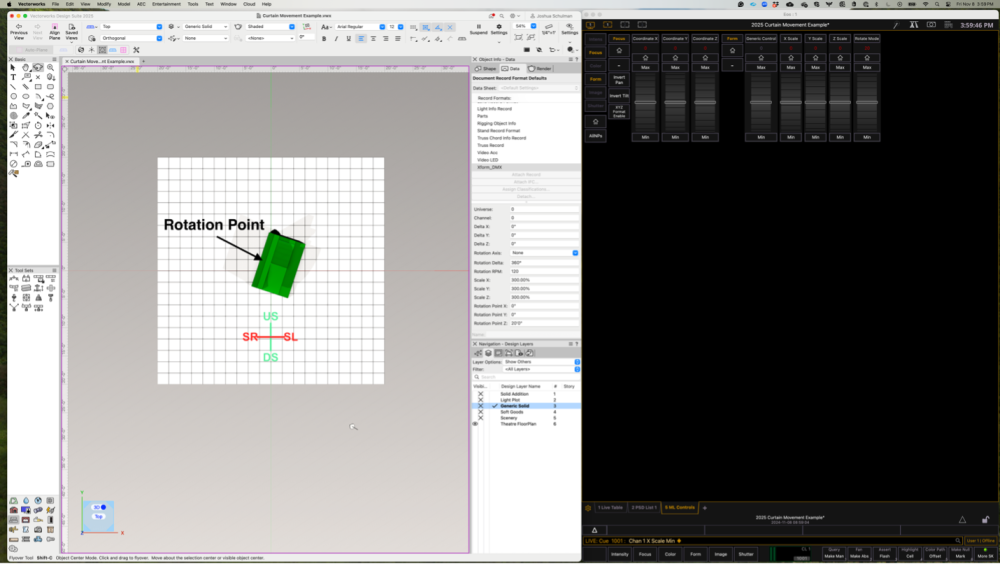Toggle visibility of Theatre FloorPlan layer

coord(475,424)
